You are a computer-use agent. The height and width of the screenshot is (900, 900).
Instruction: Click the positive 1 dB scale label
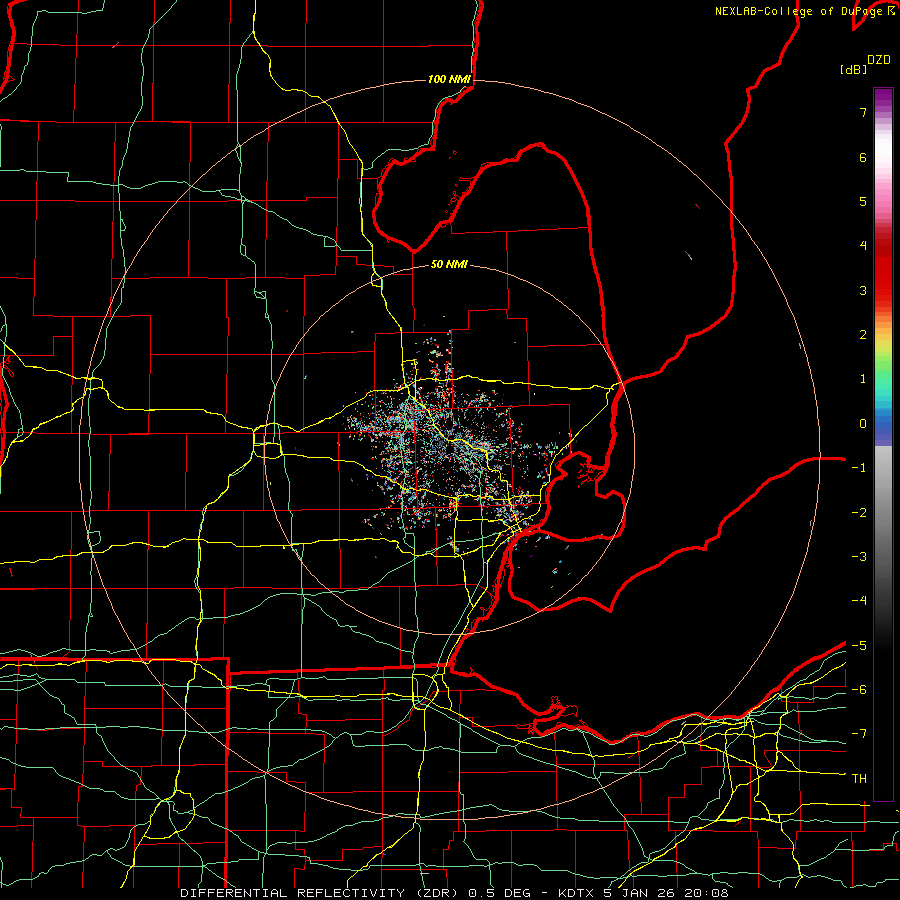(x=863, y=379)
